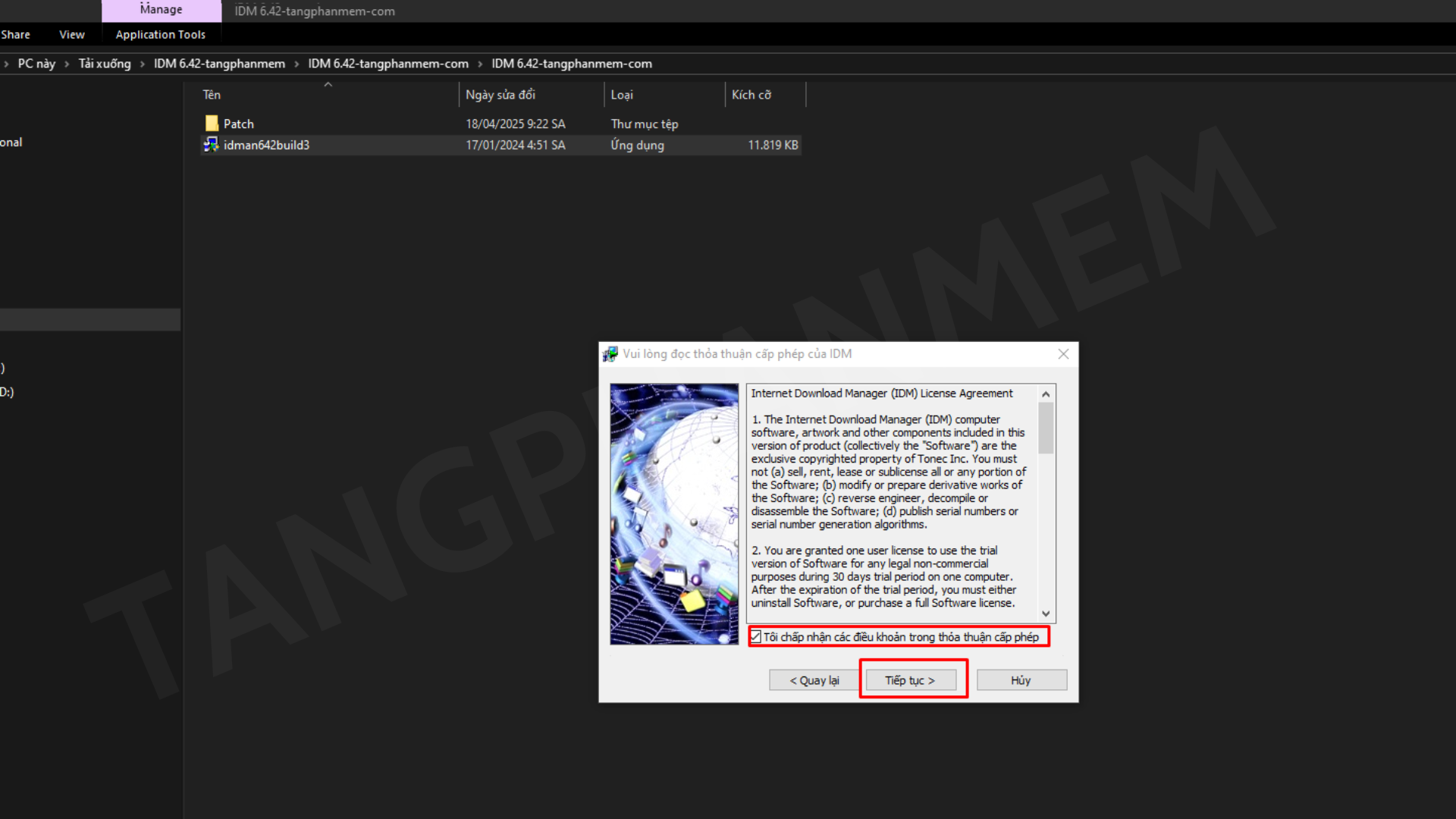The height and width of the screenshot is (819, 1456).
Task: Click the yellow Patch folder icon
Action: [x=212, y=124]
